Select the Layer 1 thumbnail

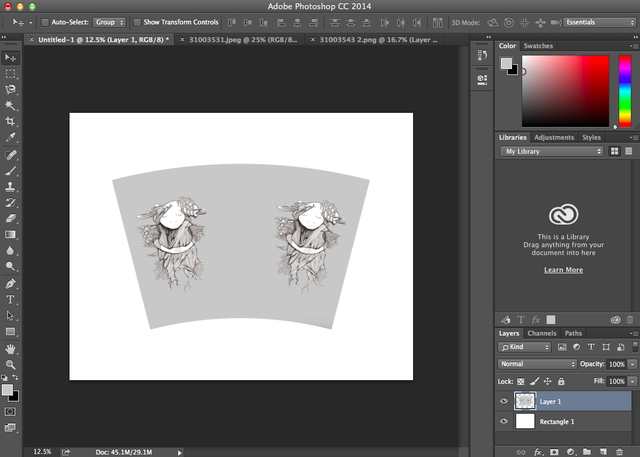[x=525, y=401]
